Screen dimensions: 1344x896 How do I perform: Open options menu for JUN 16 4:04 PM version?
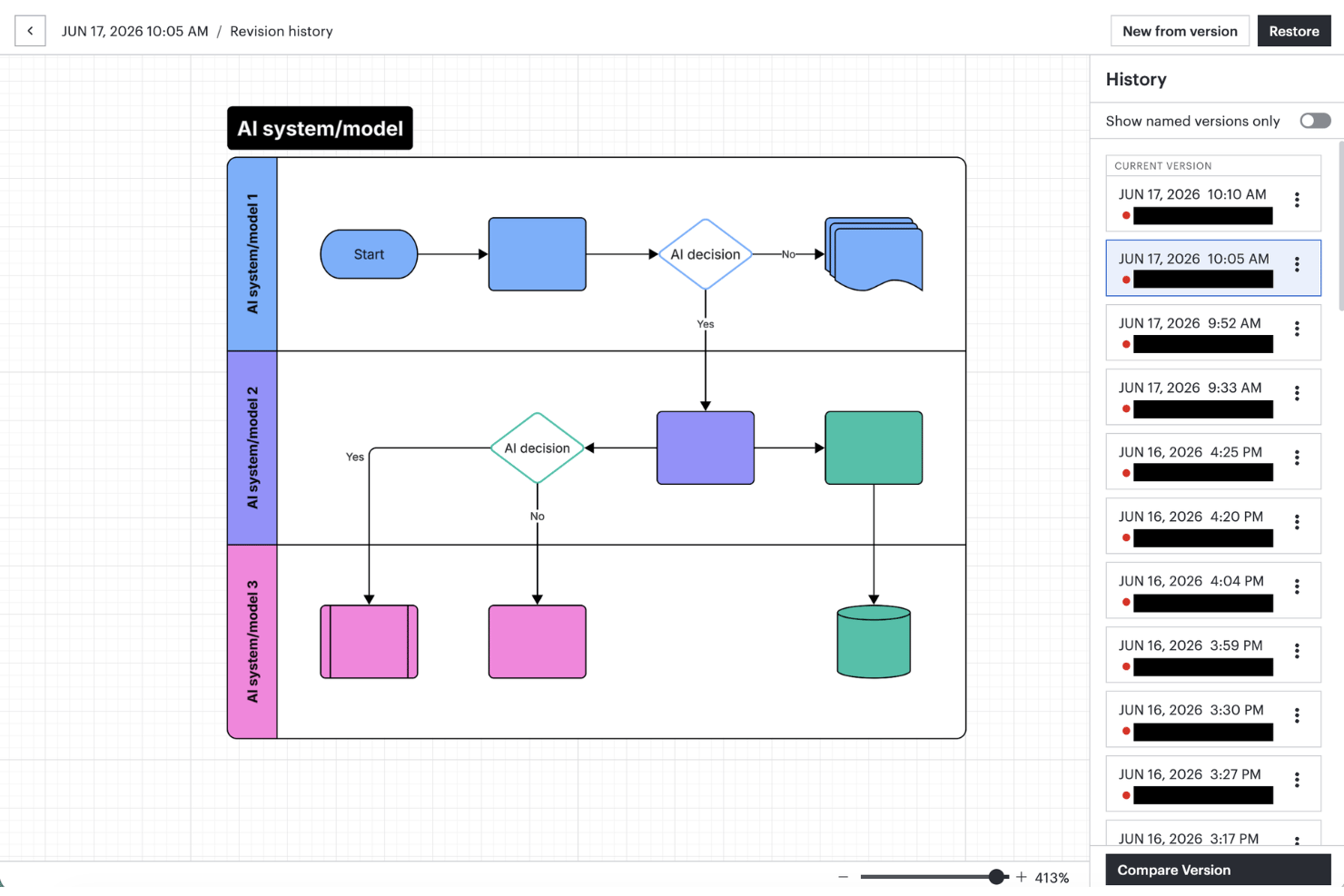(1297, 586)
